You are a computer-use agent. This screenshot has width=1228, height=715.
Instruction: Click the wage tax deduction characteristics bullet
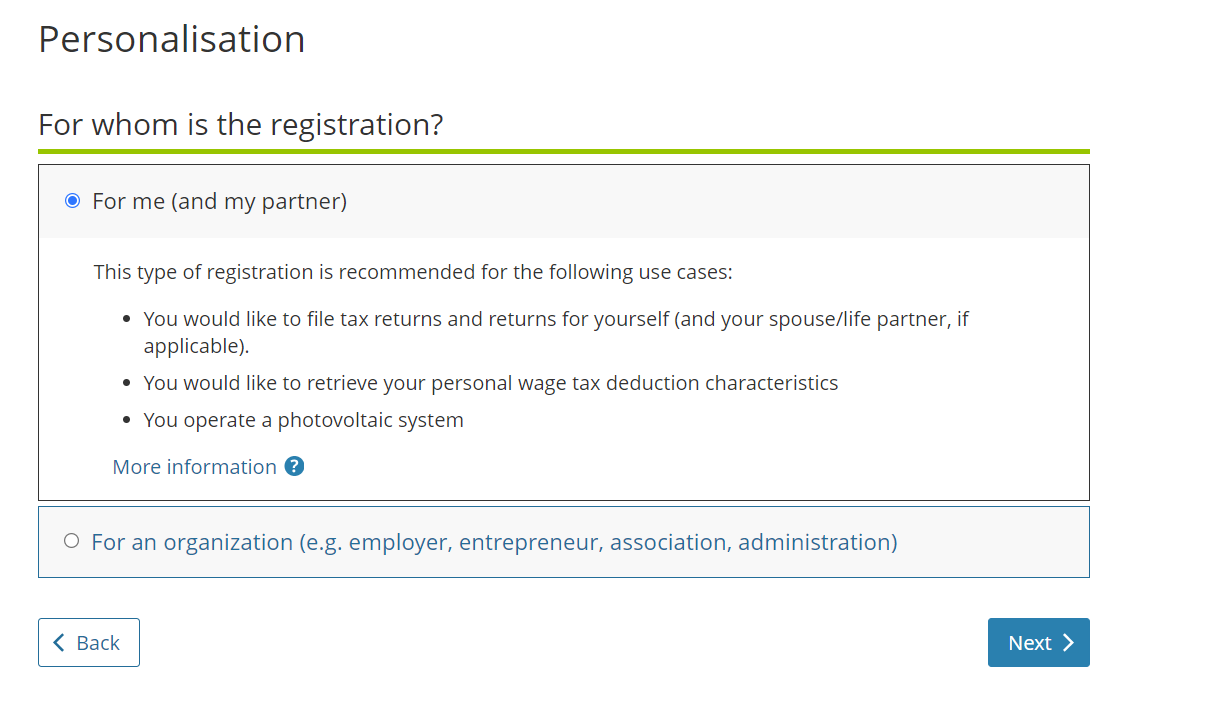pyautogui.click(x=490, y=383)
